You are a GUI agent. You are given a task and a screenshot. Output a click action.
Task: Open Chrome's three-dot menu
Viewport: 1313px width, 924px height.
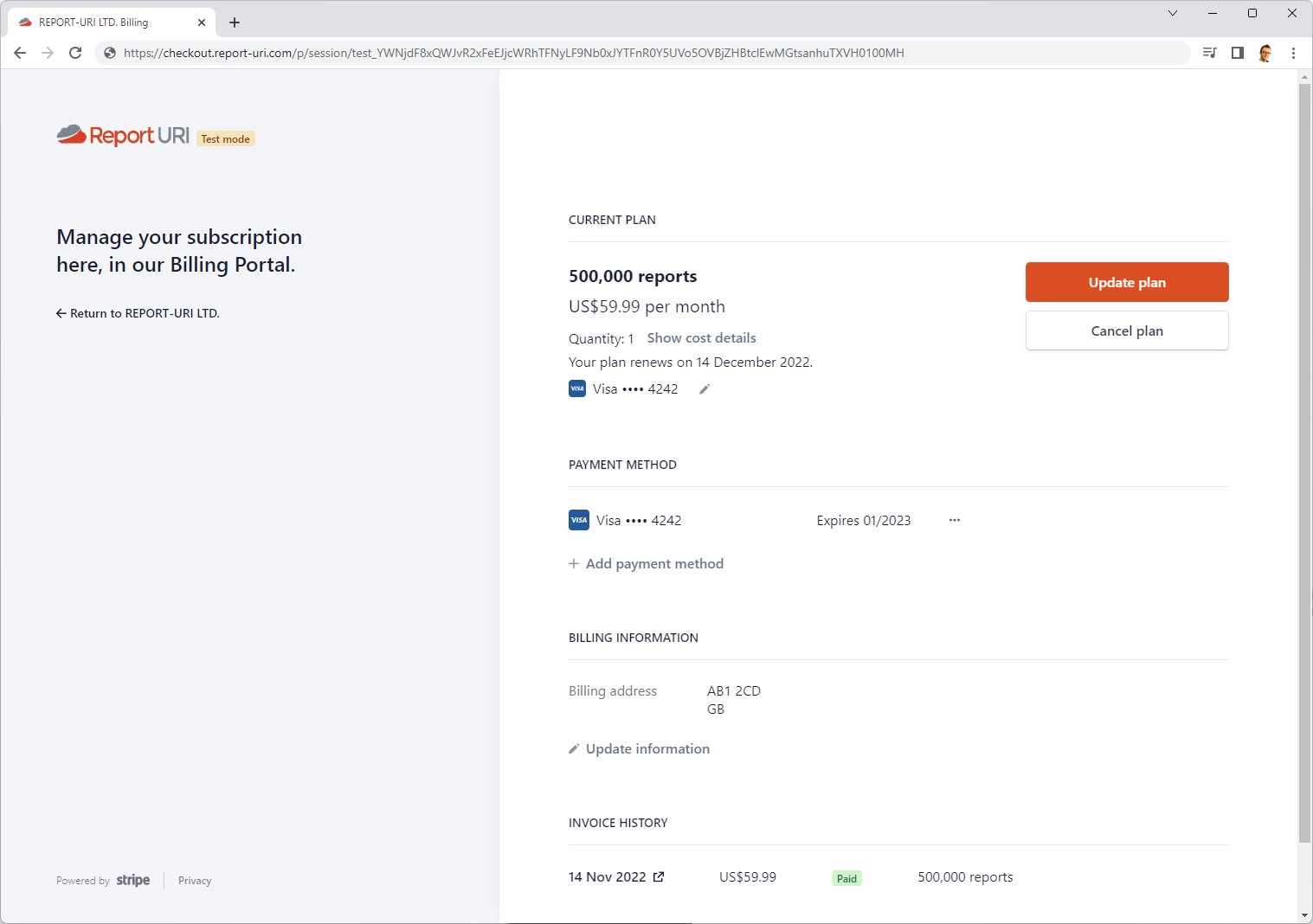click(1293, 53)
